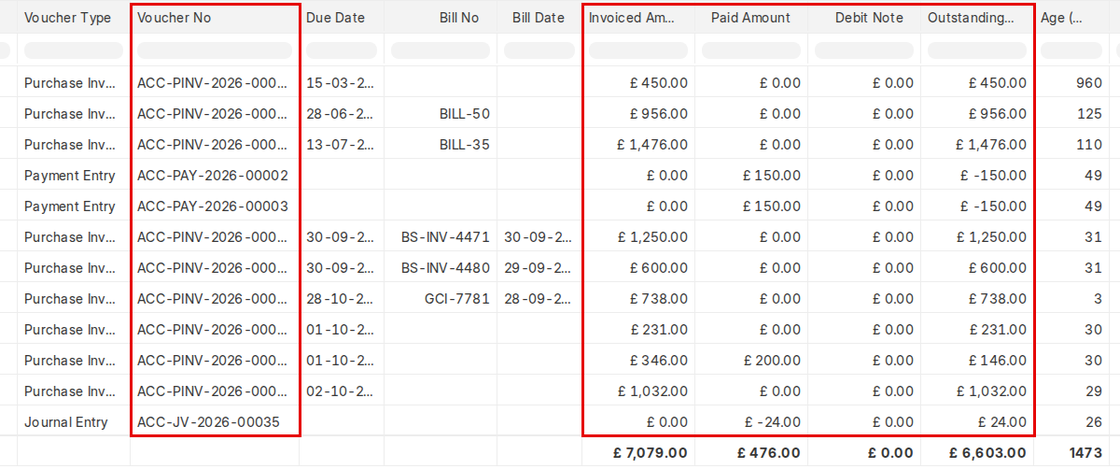Focus the filter field under Due Date
The height and width of the screenshot is (469, 1120).
click(x=341, y=50)
